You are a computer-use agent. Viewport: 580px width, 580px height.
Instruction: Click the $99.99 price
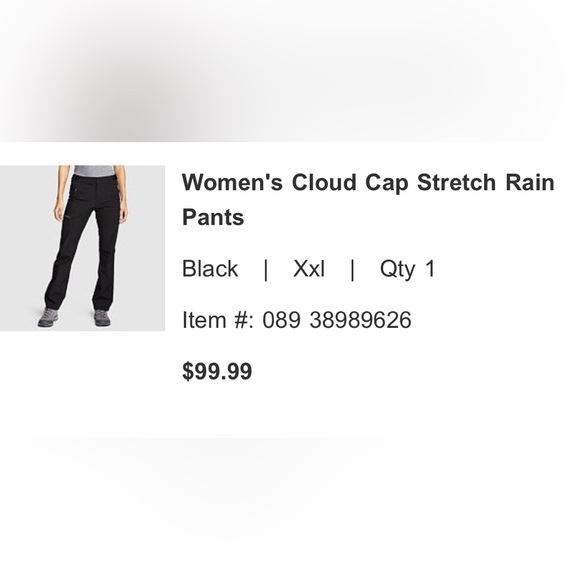[x=217, y=371]
